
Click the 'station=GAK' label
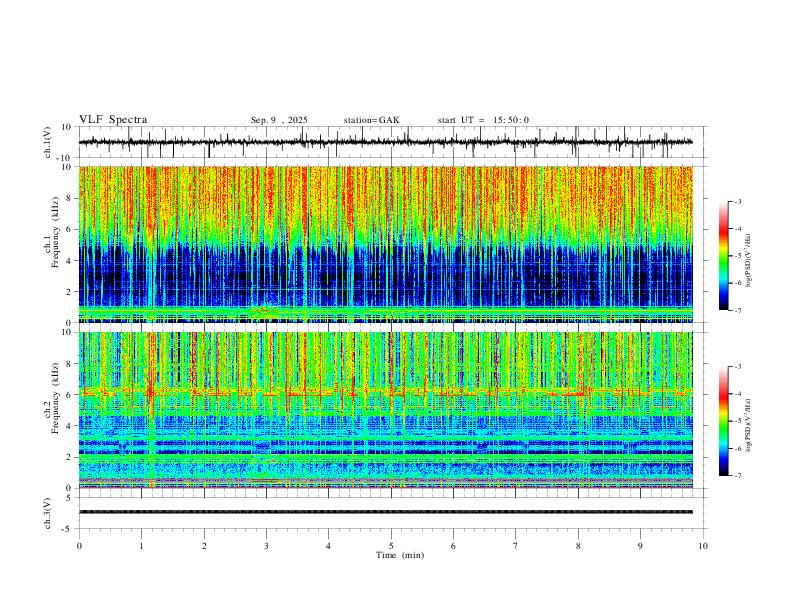[371, 120]
